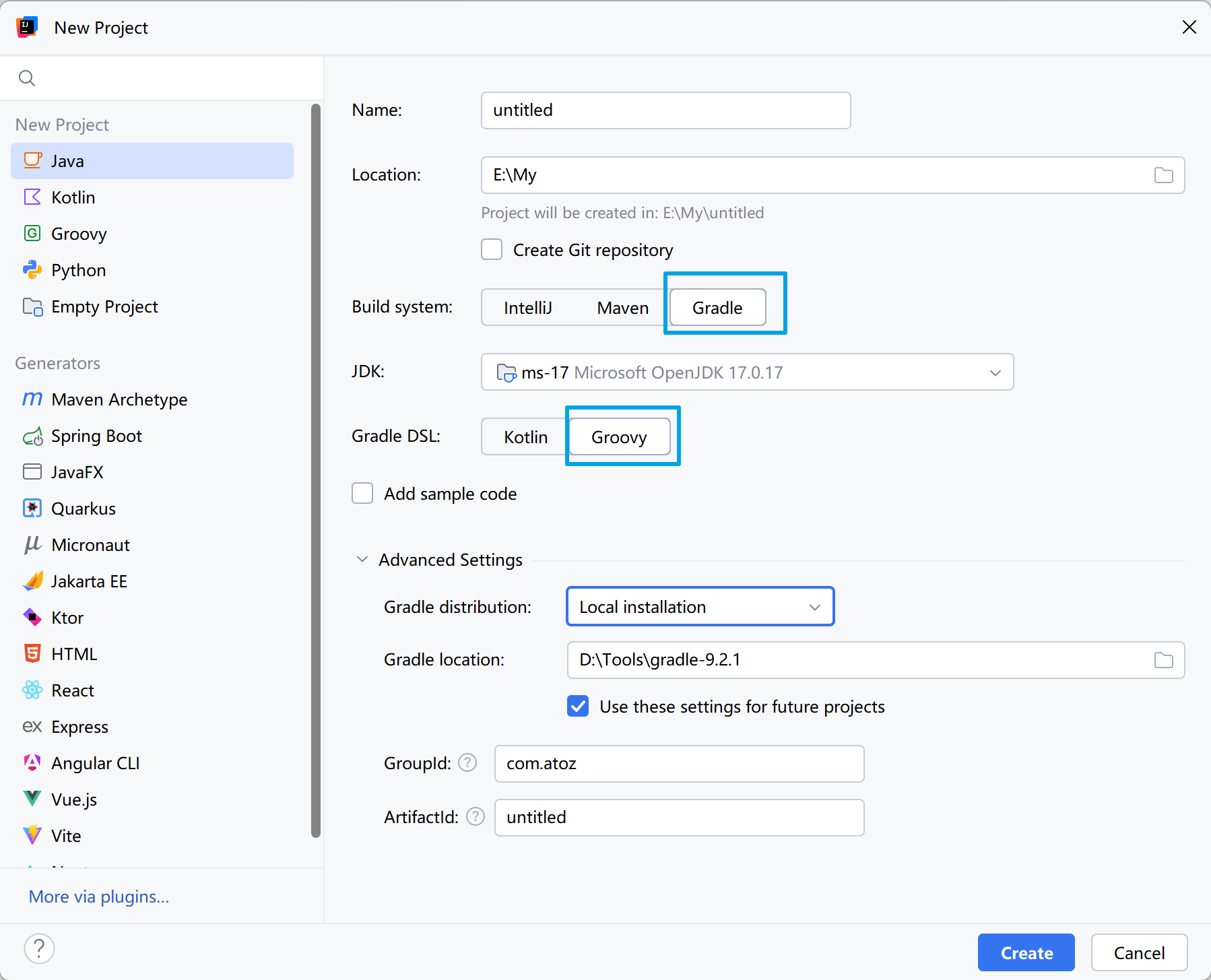Enable Create Git repository checkbox

pyautogui.click(x=492, y=250)
